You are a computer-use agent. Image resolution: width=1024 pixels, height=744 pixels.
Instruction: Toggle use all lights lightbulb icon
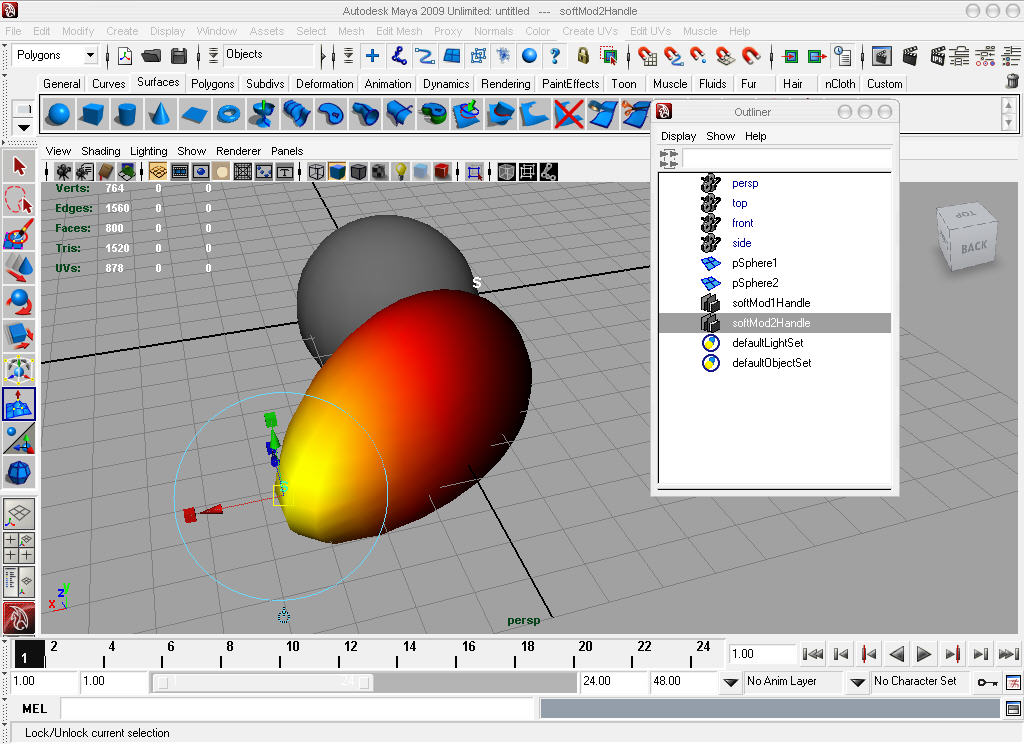400,172
